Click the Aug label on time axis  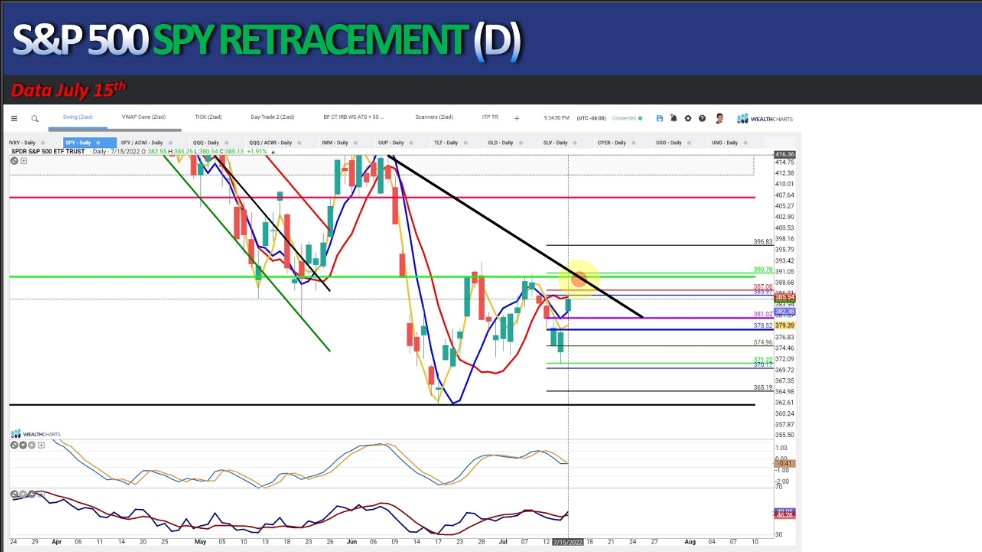click(x=690, y=542)
